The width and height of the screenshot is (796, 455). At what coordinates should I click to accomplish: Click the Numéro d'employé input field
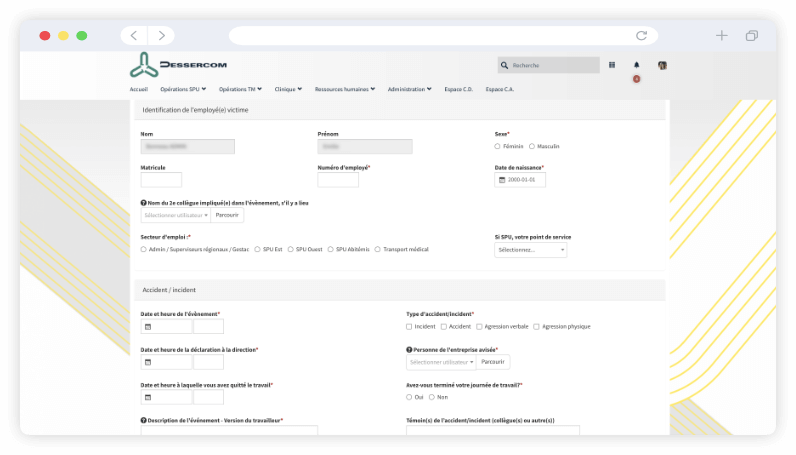[338, 180]
